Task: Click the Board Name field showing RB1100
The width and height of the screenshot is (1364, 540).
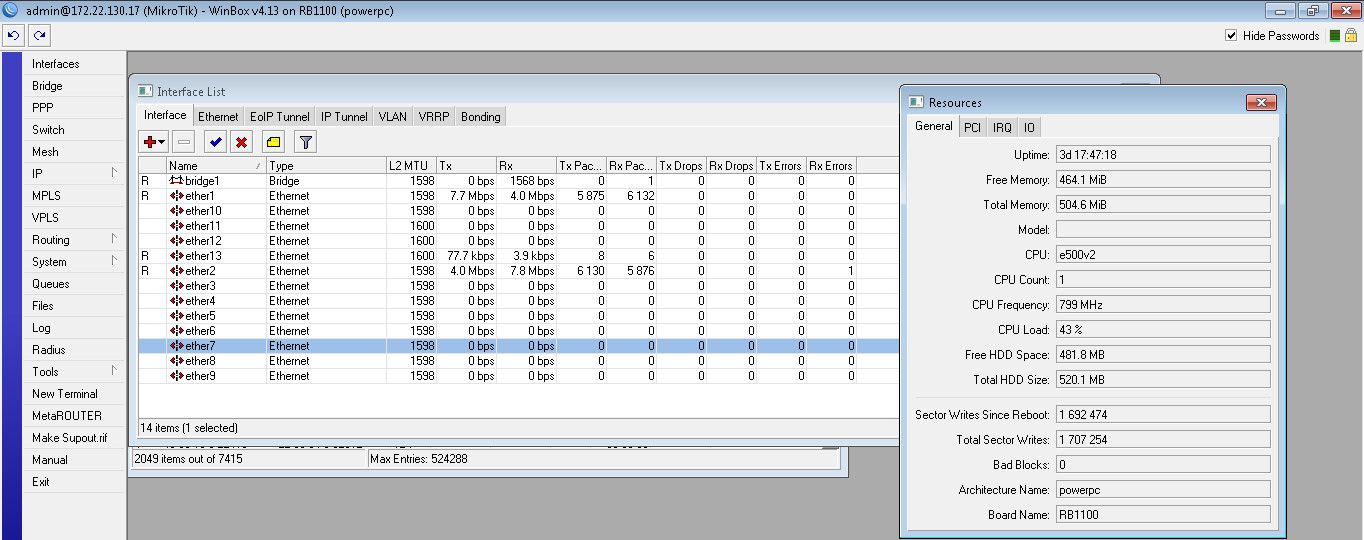Action: tap(1162, 515)
